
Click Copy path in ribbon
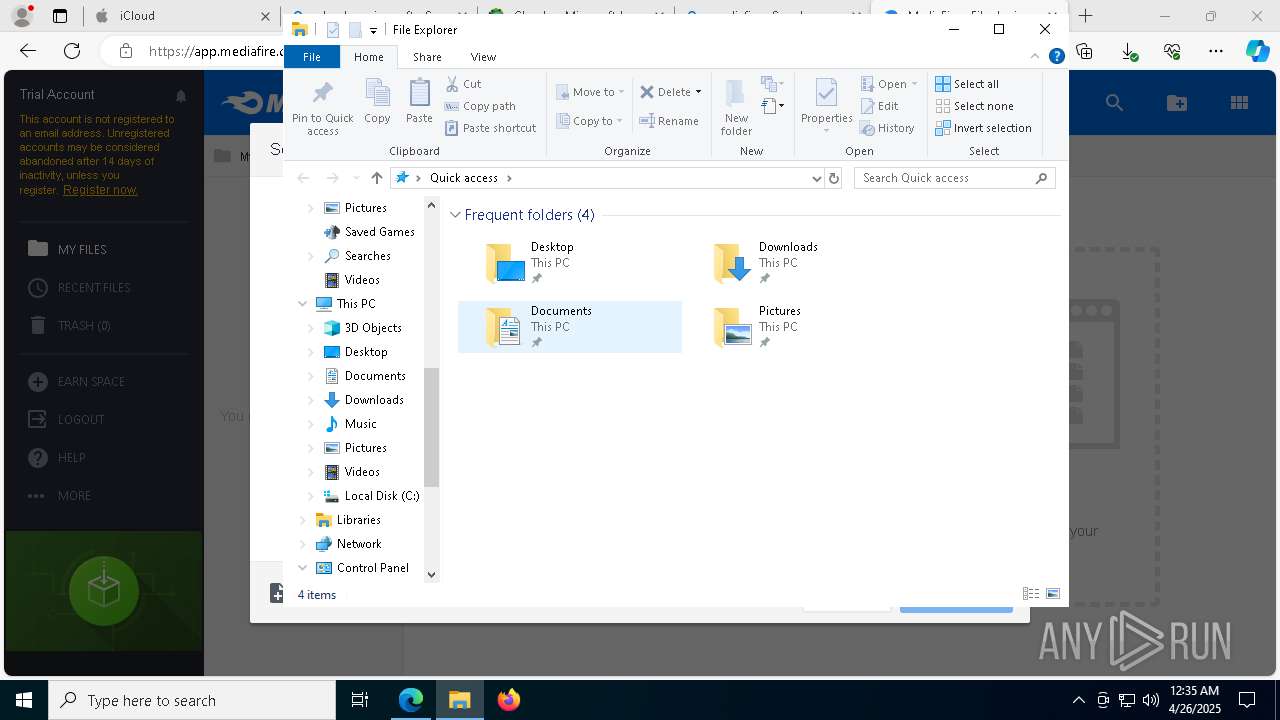(x=480, y=106)
